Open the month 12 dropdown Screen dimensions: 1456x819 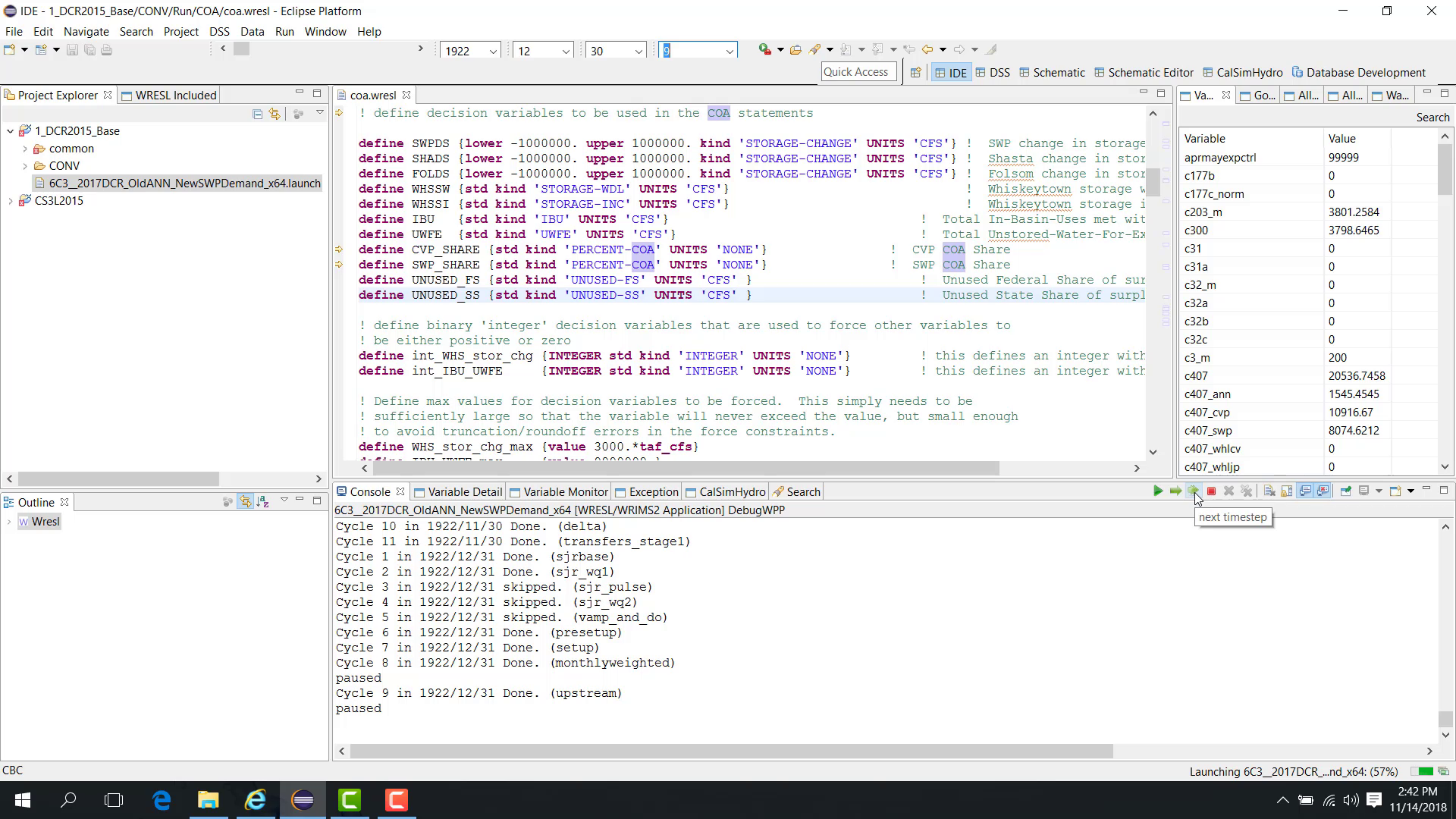click(566, 51)
